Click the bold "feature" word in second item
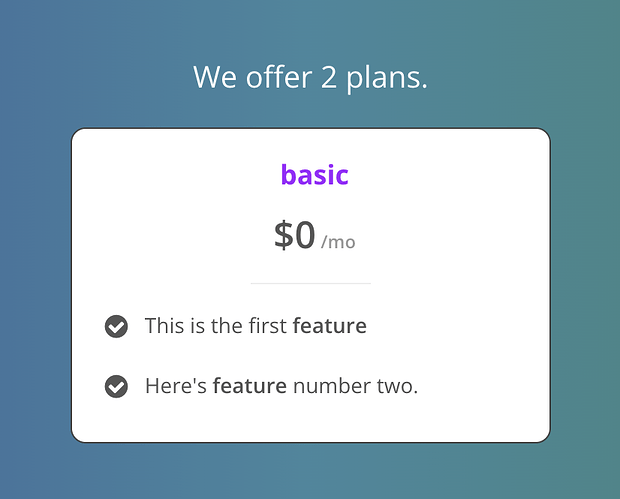This screenshot has width=620, height=499. click(x=250, y=386)
